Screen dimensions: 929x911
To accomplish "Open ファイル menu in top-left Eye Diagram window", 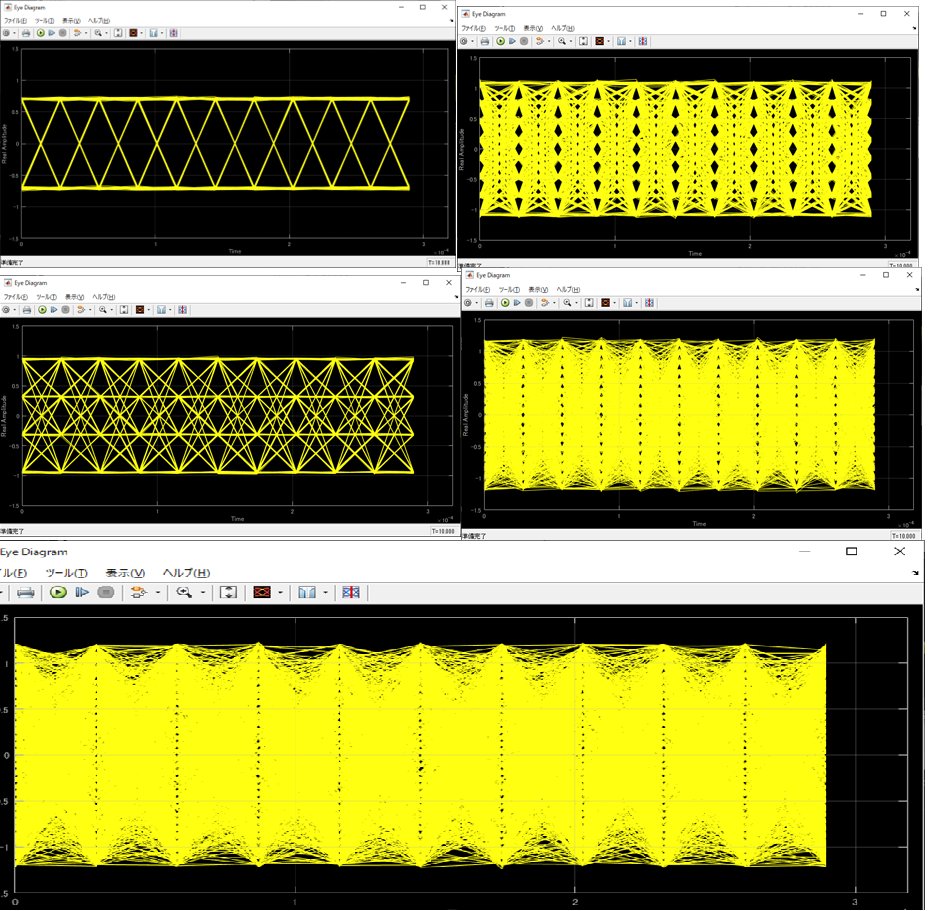I will [x=15, y=21].
